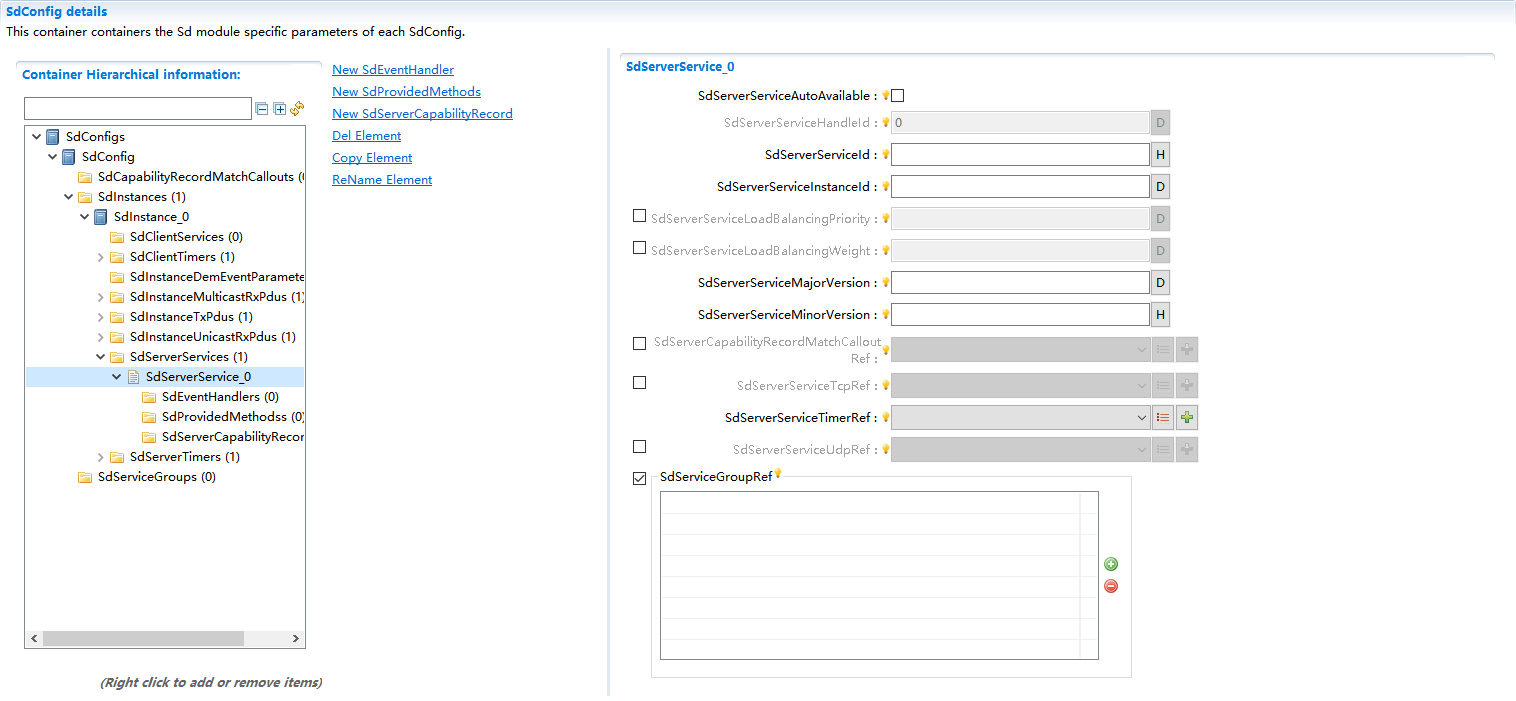This screenshot has height=701, width=1516.
Task: Click the tree horizontal scrollbar thumb
Action: 143,638
